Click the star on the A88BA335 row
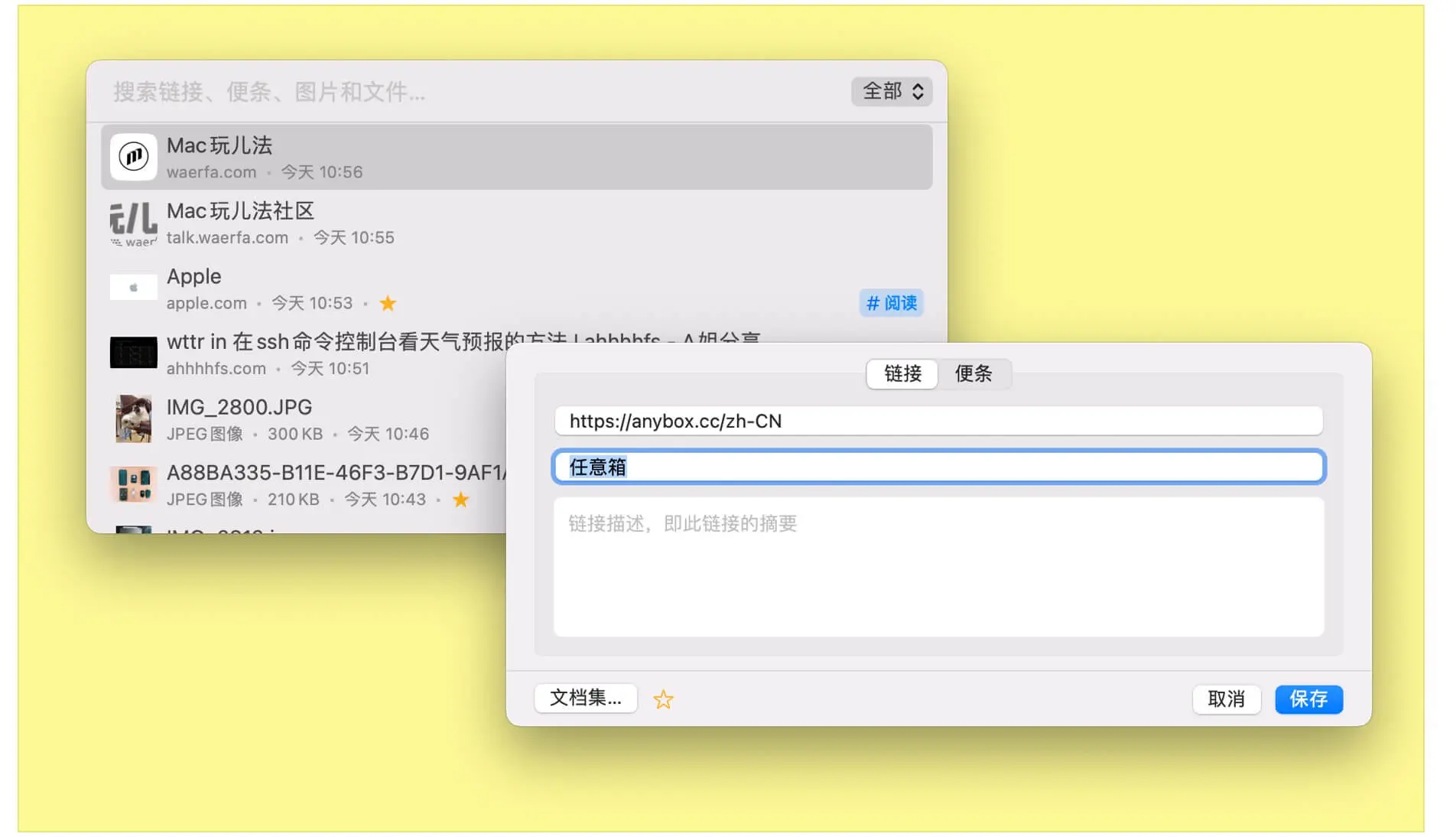 pos(460,500)
